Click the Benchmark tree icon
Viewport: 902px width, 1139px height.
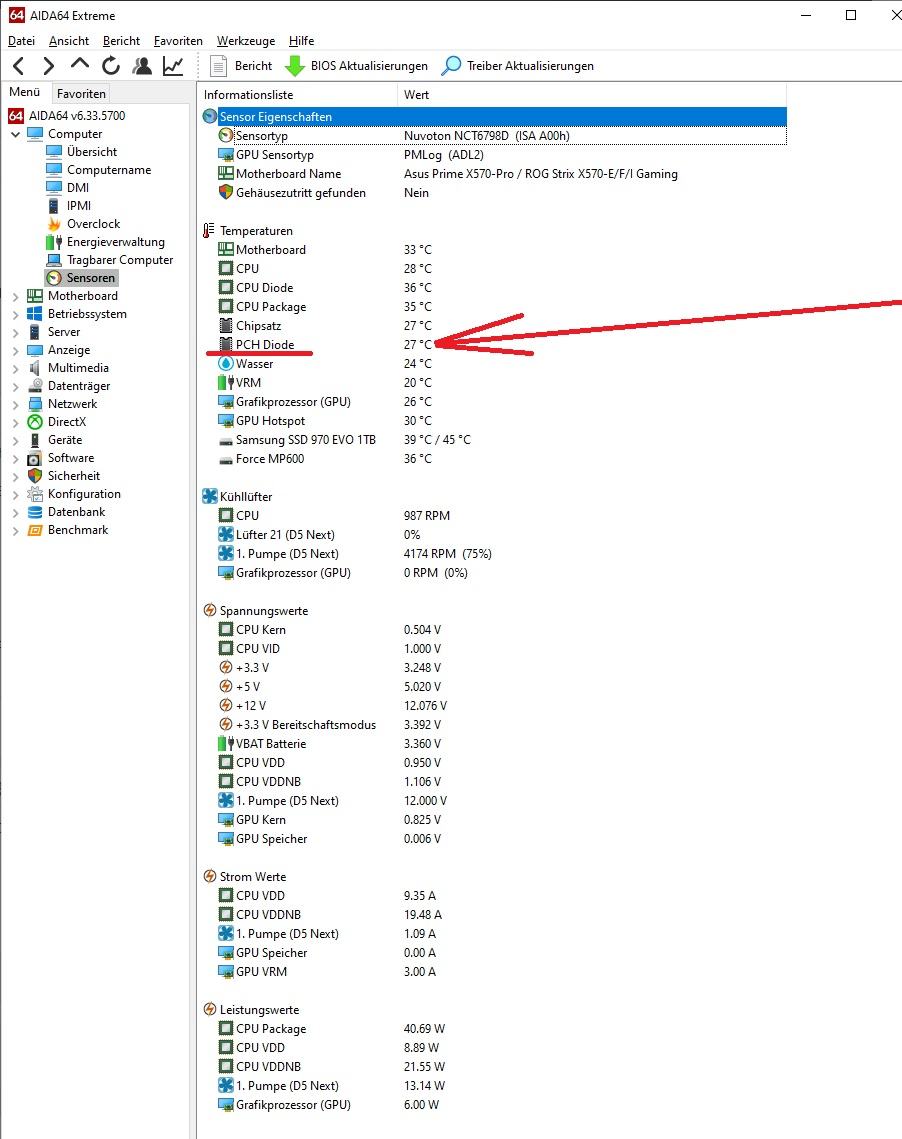click(x=35, y=530)
